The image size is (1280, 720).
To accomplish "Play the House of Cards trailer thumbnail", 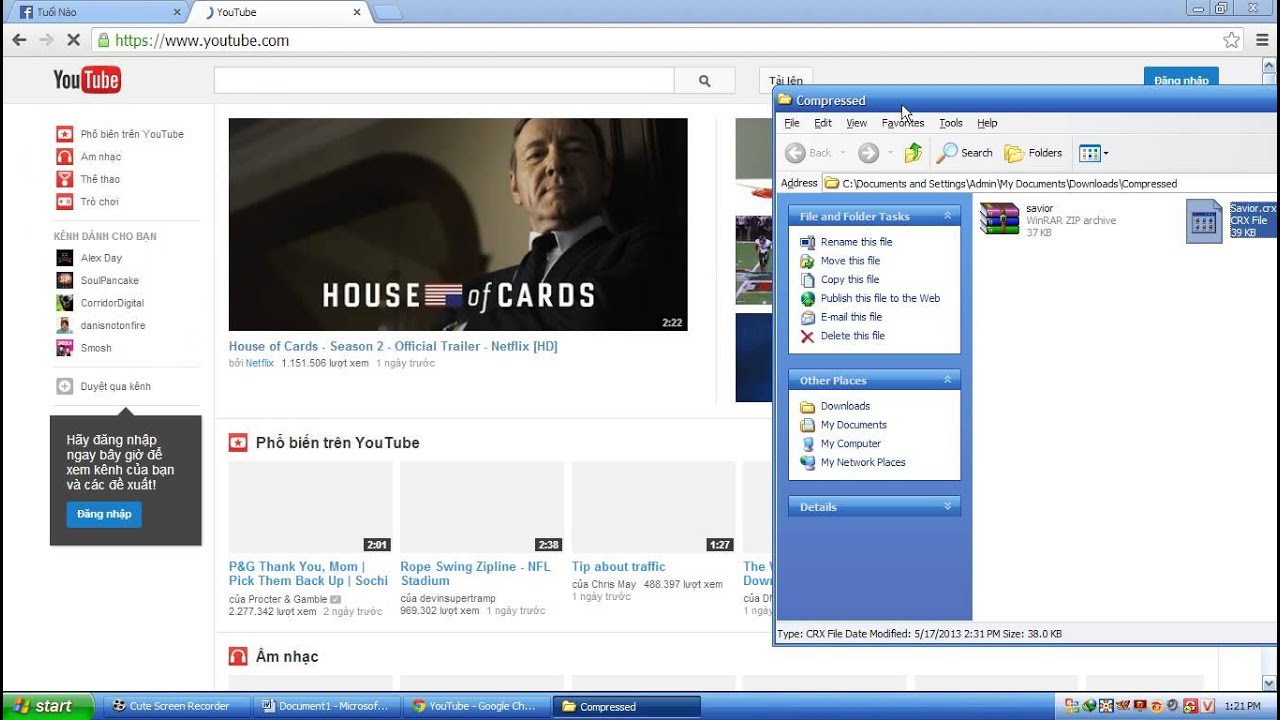I will click(x=458, y=224).
